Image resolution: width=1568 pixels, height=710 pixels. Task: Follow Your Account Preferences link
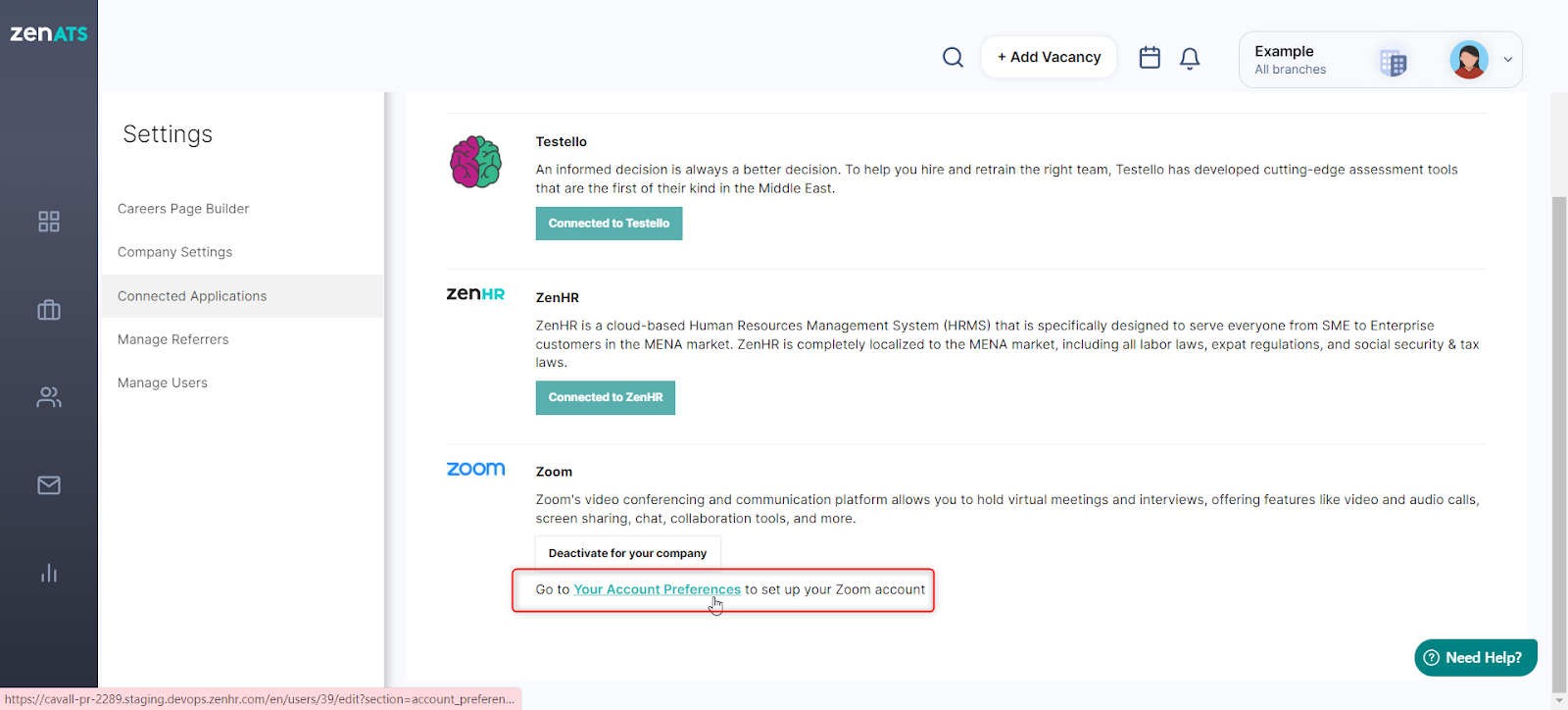(x=657, y=589)
